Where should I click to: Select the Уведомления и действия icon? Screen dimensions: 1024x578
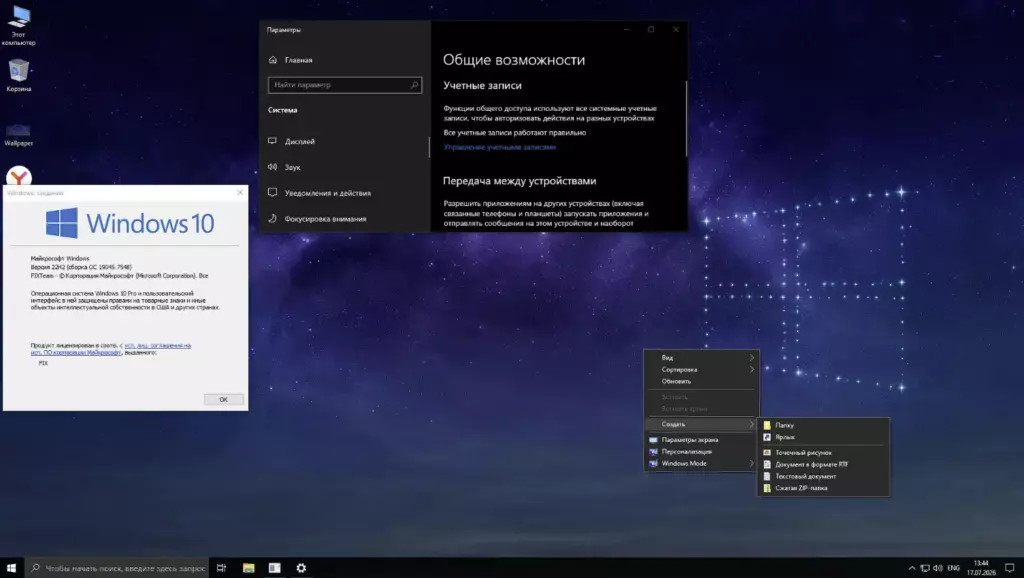click(272, 193)
